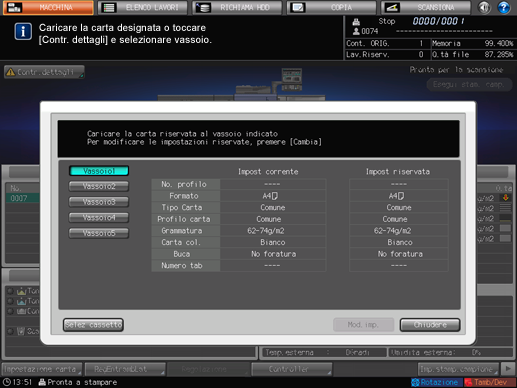Click the Profilo carta row label
This screenshot has height=388, width=517.
coord(185,219)
